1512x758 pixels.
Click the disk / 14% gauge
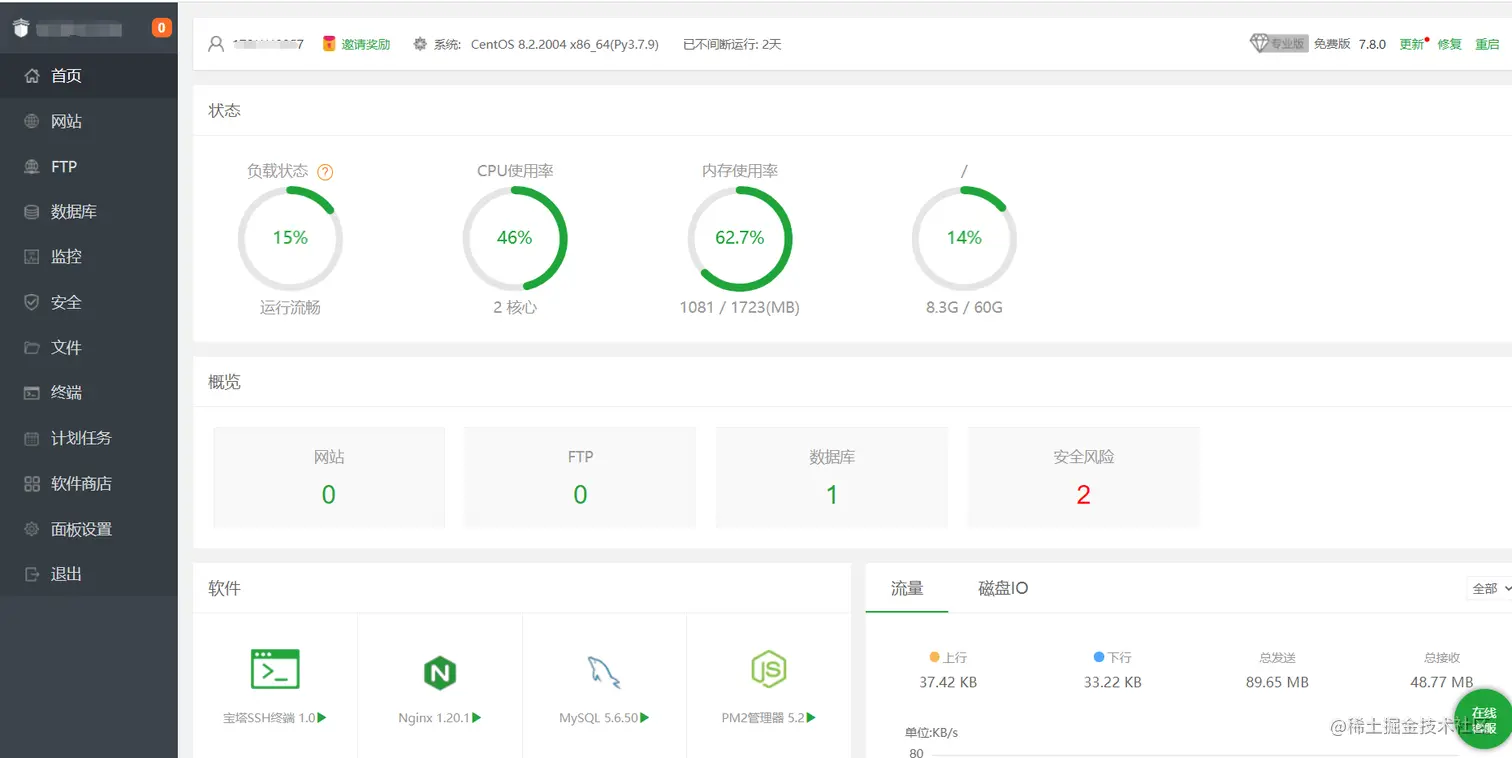[x=964, y=238]
